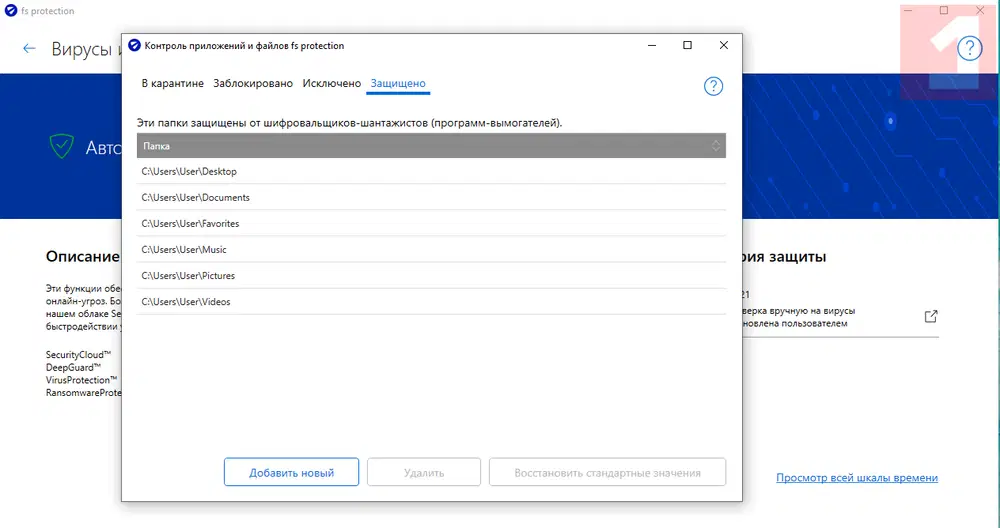Click the DeepGuard™ text in main window
1000x528 pixels.
(x=73, y=367)
